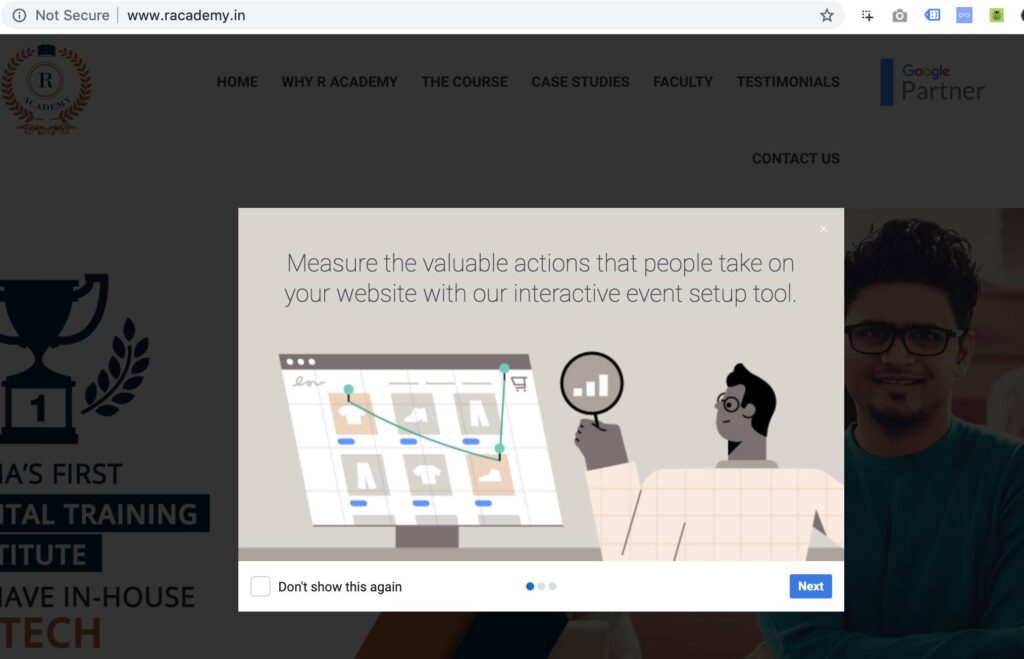
Task: Go to WHY R ACADEMY page
Action: (339, 82)
